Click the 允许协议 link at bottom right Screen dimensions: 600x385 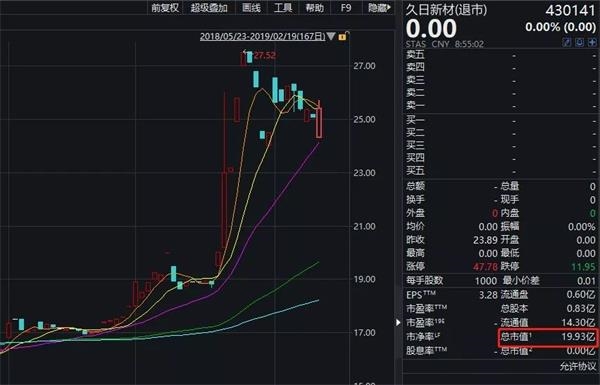pyautogui.click(x=578, y=366)
